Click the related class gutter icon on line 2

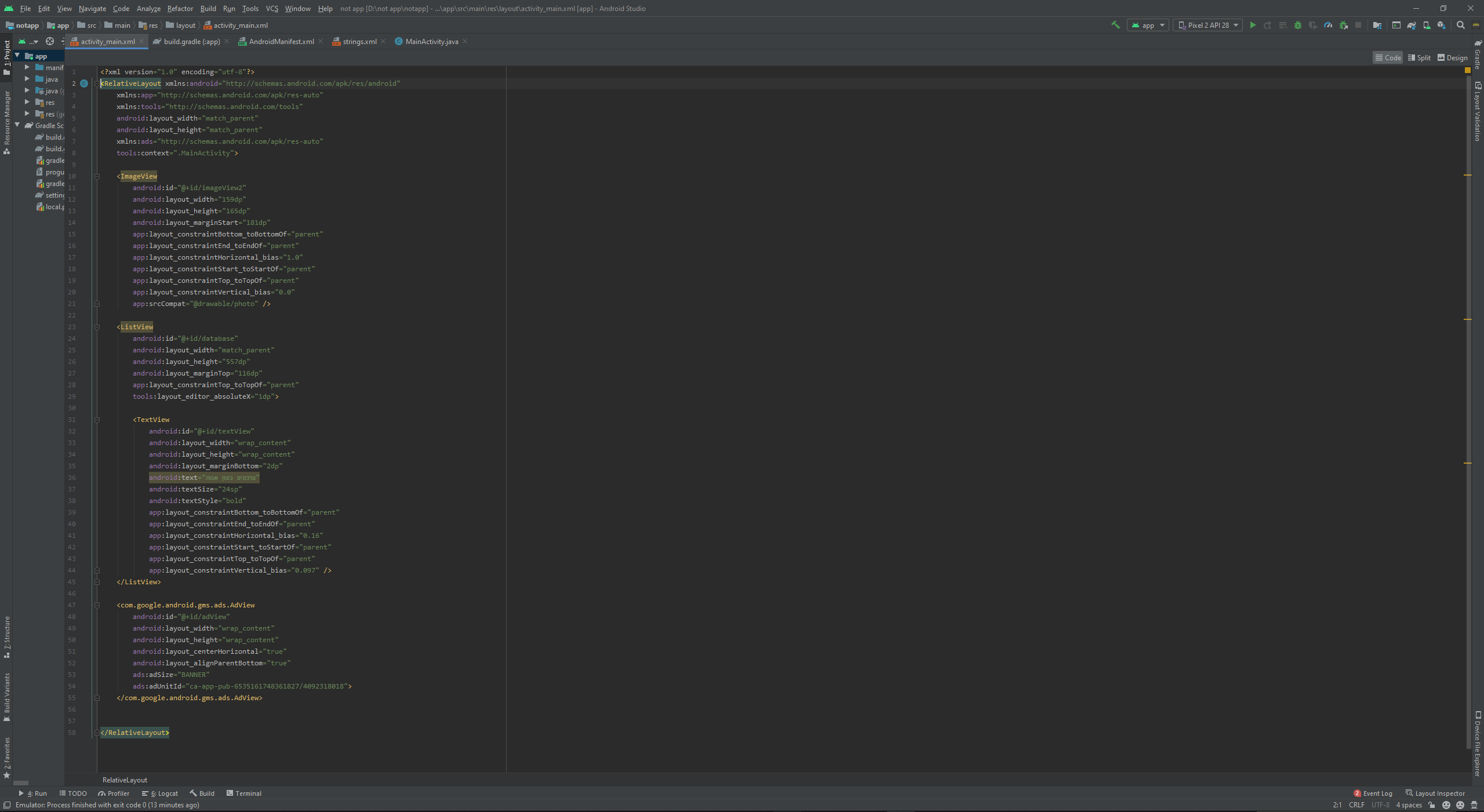pos(84,83)
